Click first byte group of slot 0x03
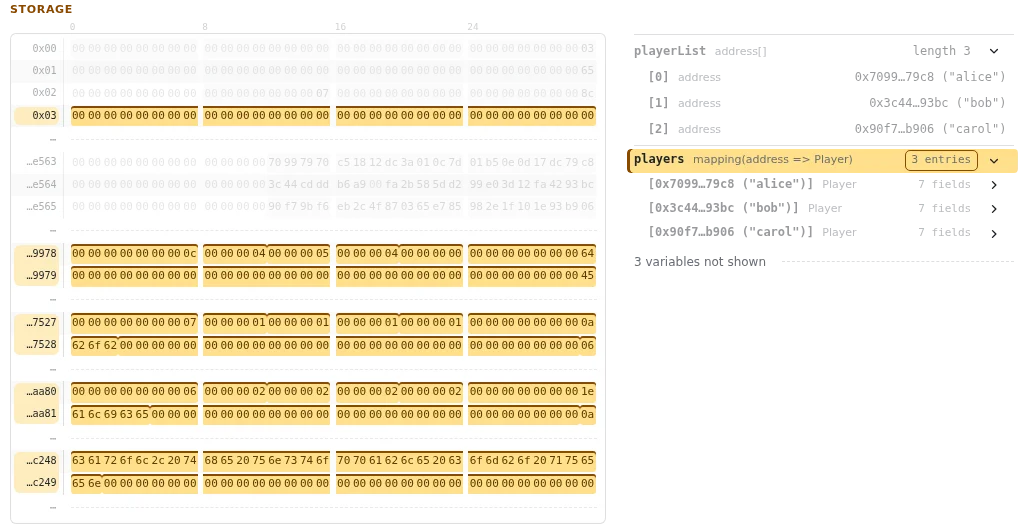 click(x=134, y=116)
